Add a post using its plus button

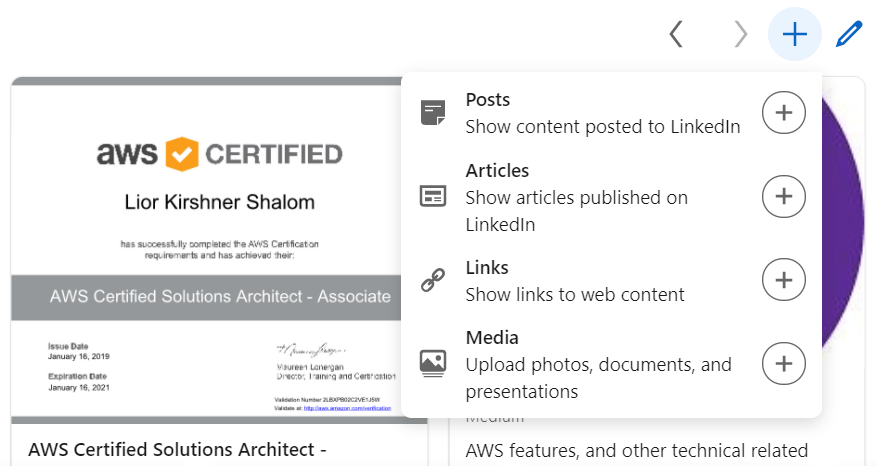[x=784, y=114]
